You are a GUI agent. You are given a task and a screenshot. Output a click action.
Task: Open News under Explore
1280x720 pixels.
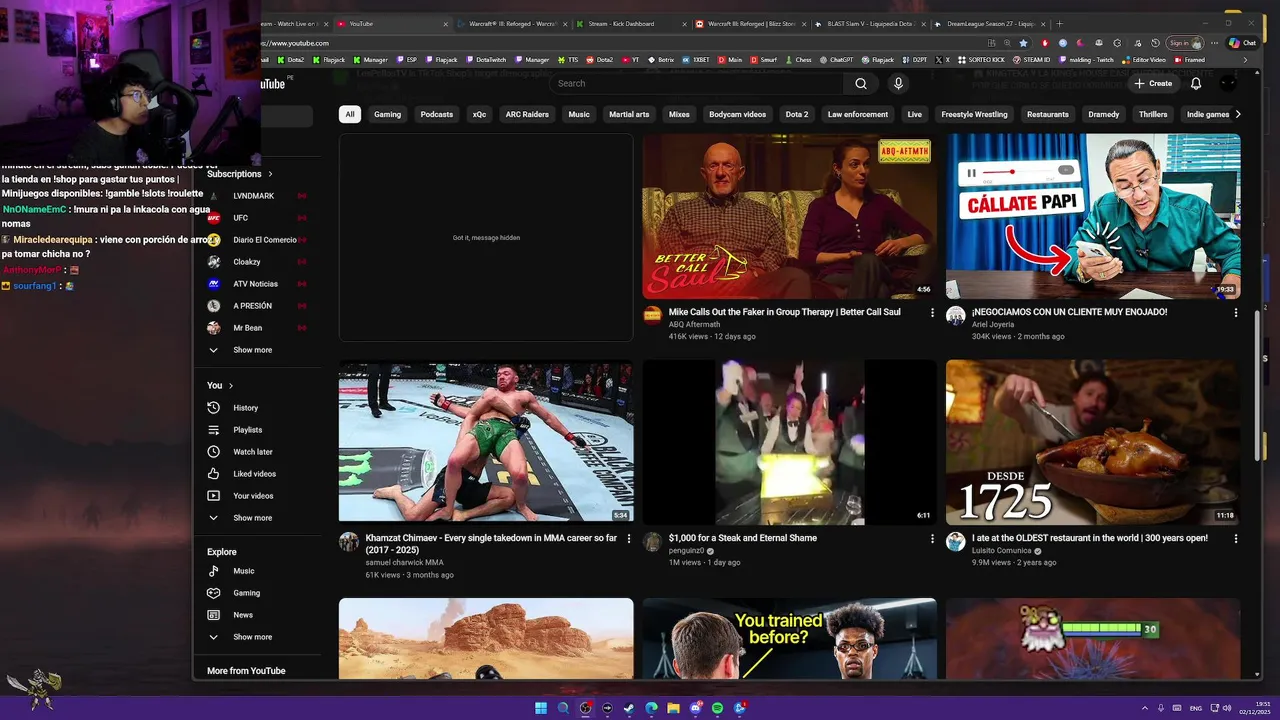[x=243, y=615]
